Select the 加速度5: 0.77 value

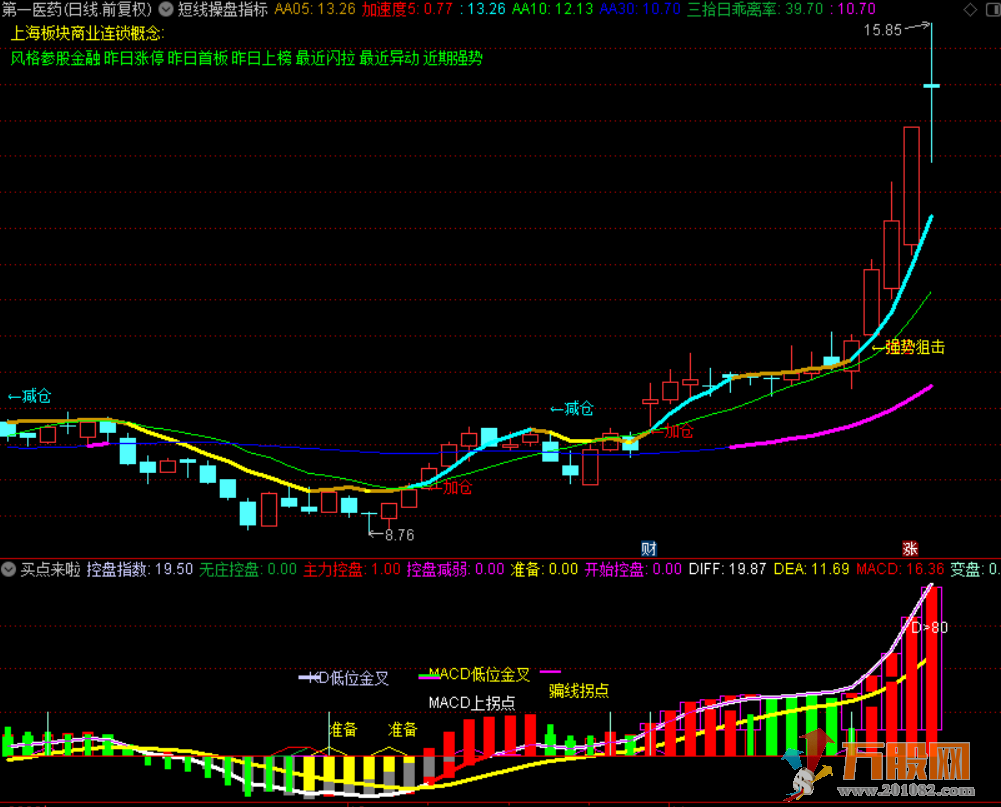point(407,9)
